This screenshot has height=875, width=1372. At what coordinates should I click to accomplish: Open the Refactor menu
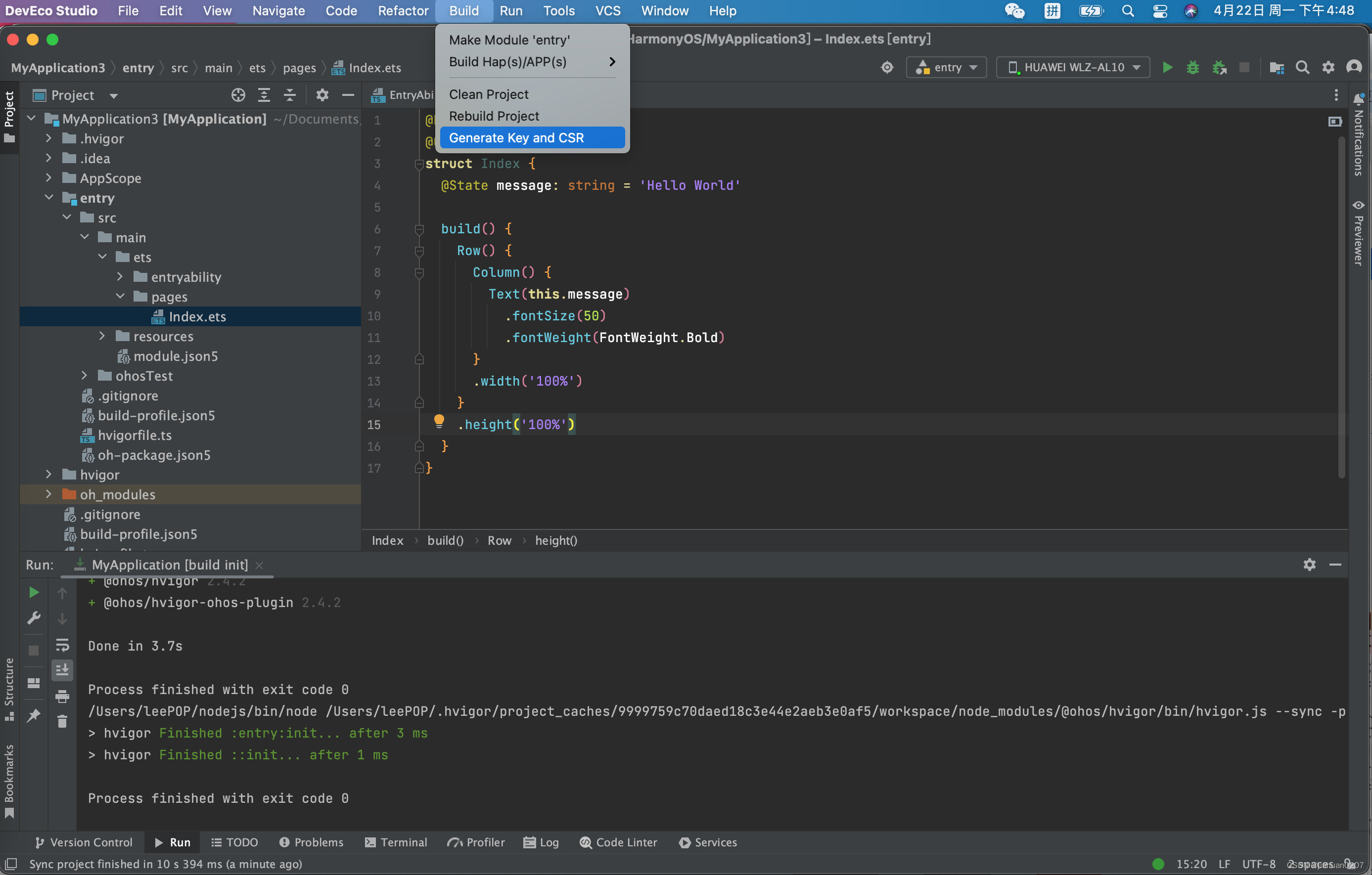[x=403, y=11]
